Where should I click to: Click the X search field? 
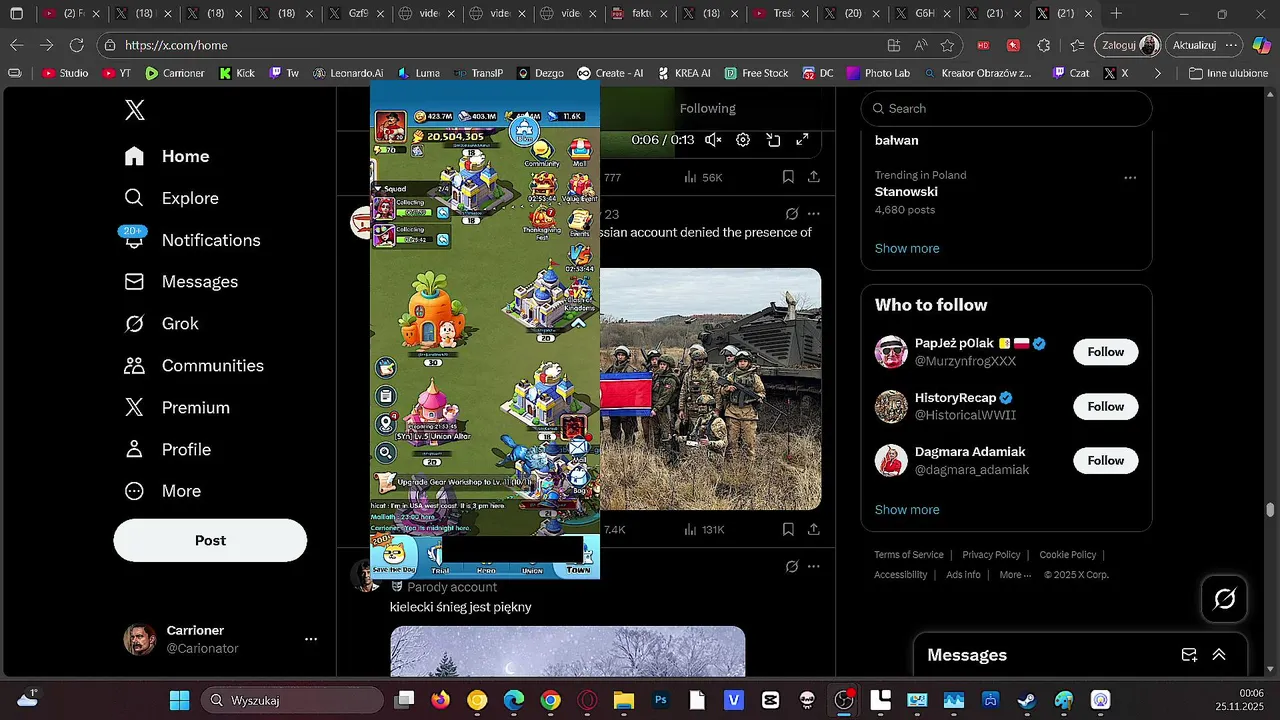coord(1007,108)
